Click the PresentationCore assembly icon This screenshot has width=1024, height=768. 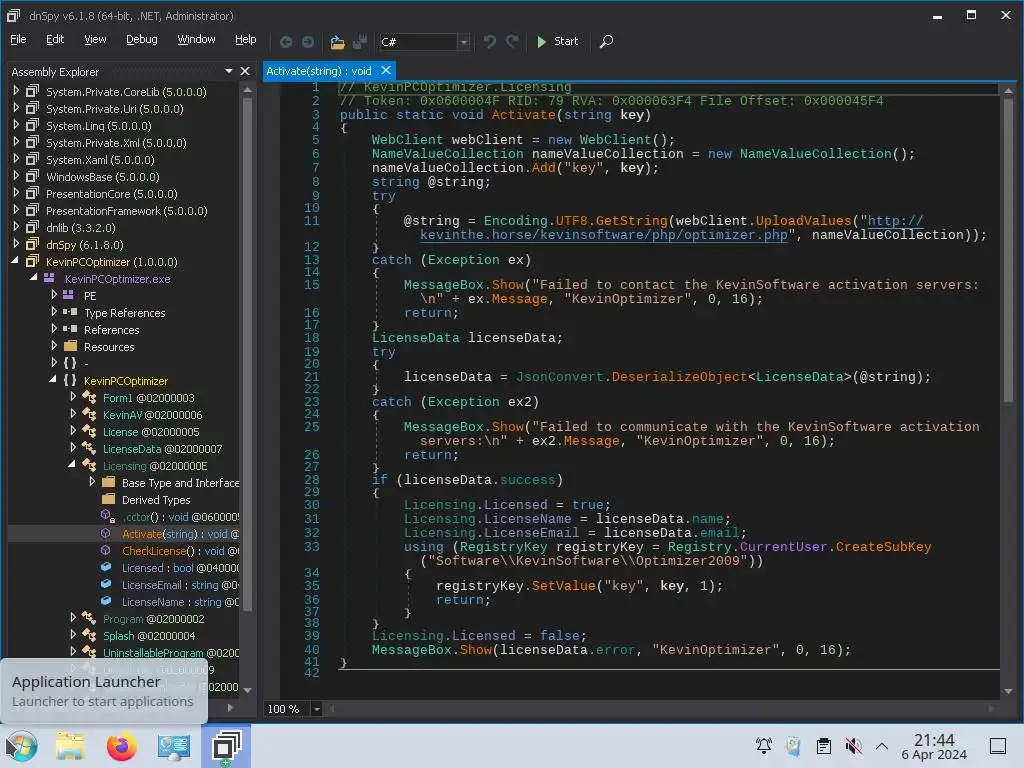pos(33,193)
